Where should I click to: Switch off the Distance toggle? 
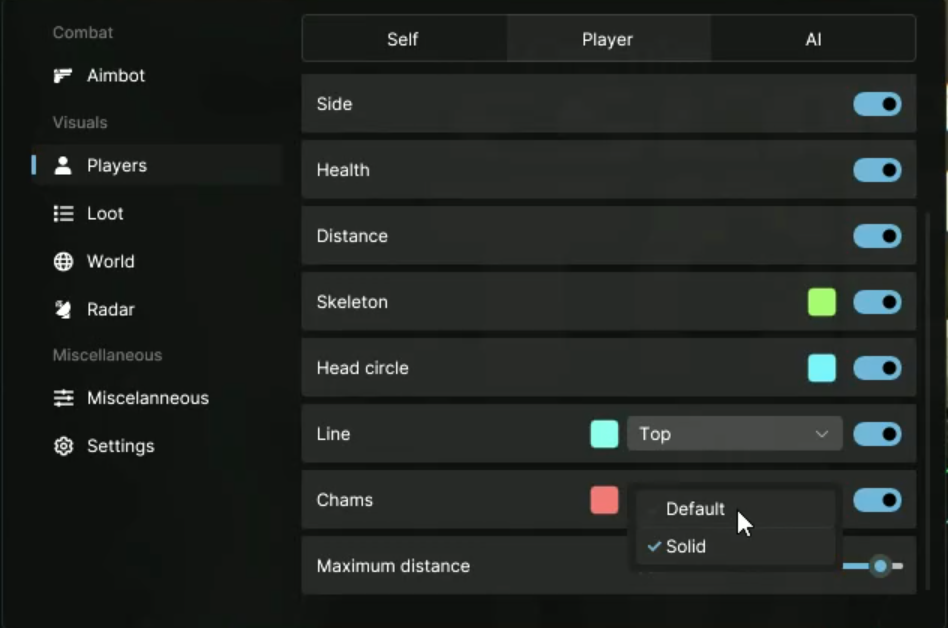pyautogui.click(x=877, y=236)
